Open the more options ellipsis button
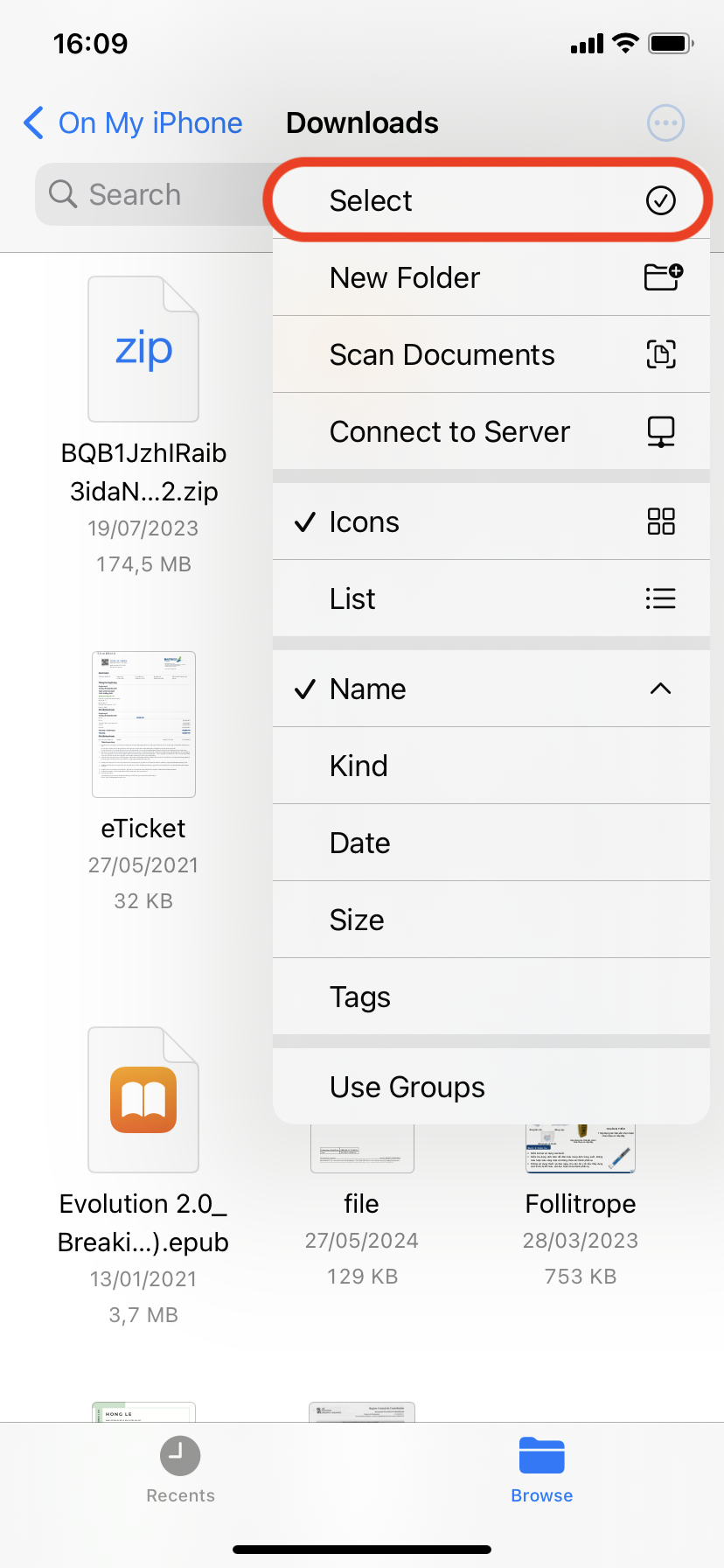724x1568 pixels. click(x=665, y=122)
